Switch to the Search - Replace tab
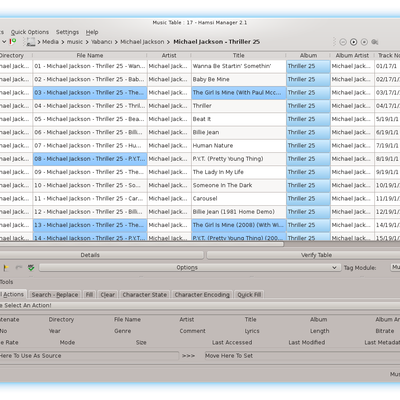Viewport: 400px width, 400px height. point(55,295)
